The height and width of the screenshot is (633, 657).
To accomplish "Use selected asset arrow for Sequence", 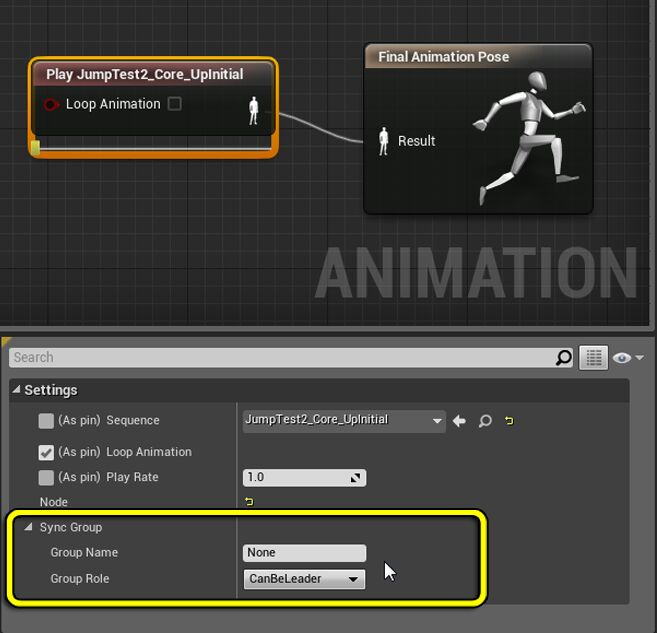I will 459,421.
